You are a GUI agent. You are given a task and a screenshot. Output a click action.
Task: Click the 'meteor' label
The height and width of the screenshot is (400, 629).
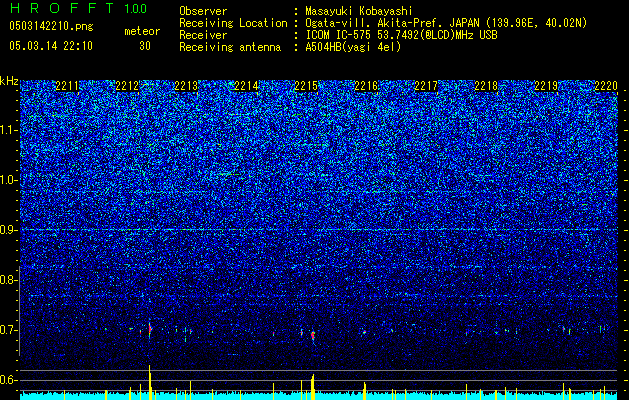pyautogui.click(x=142, y=31)
